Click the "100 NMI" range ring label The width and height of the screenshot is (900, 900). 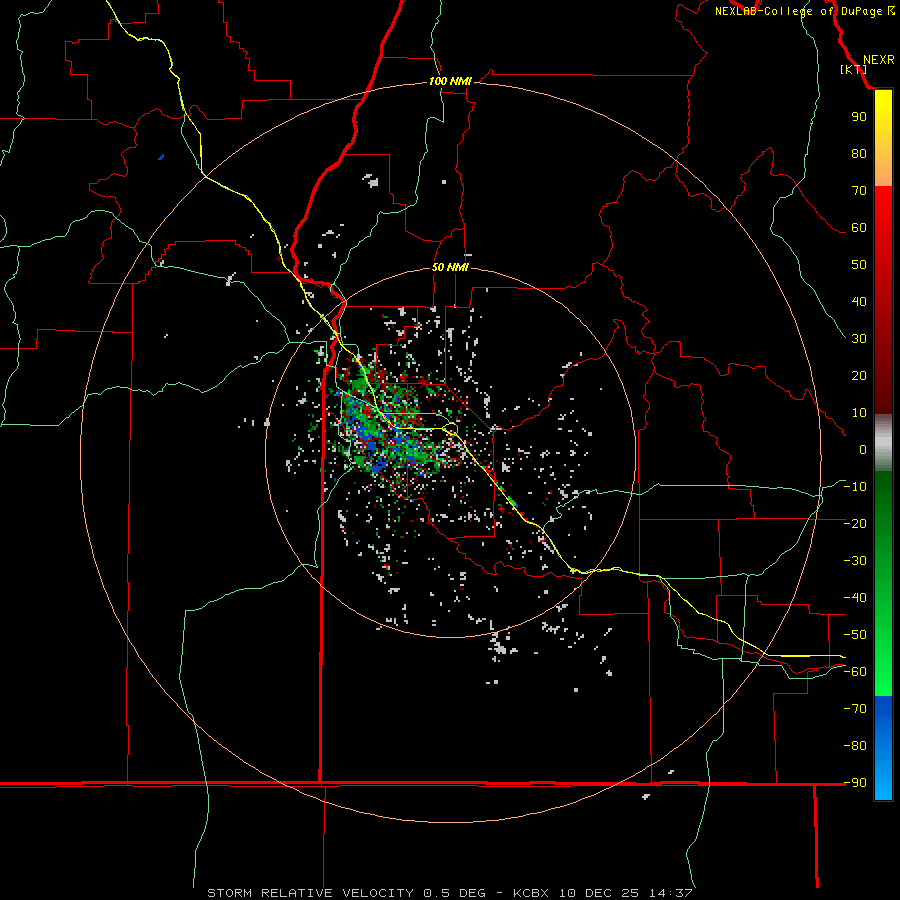(450, 82)
